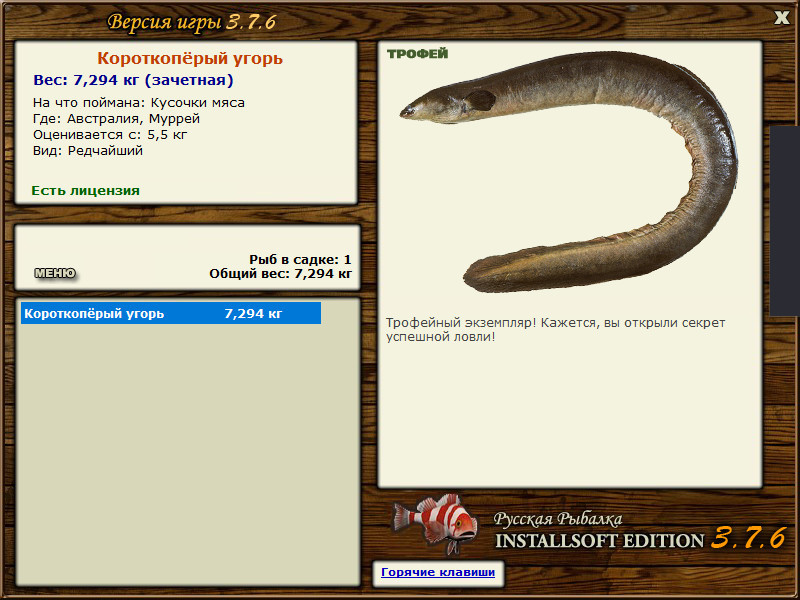Click the 7,294 кг value in list row

click(253, 313)
